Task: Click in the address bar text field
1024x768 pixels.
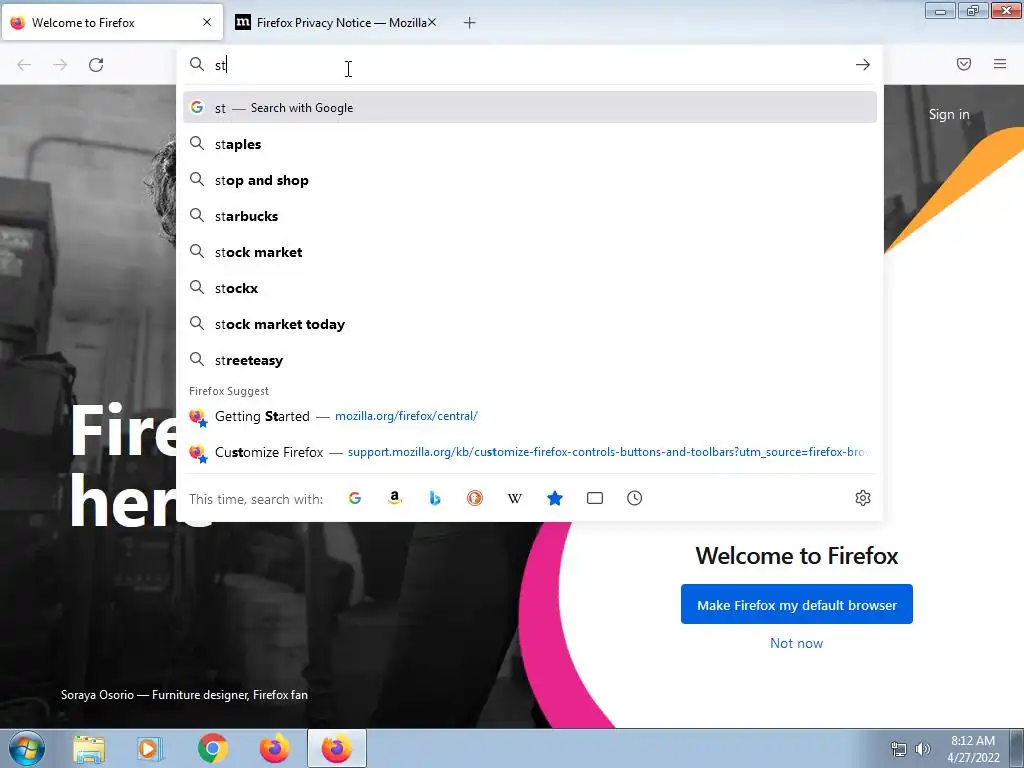Action: (529, 65)
